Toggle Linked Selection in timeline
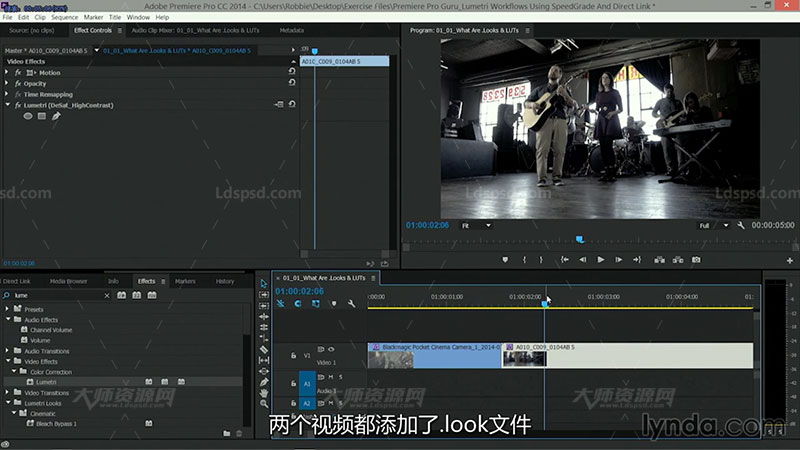 pos(316,304)
